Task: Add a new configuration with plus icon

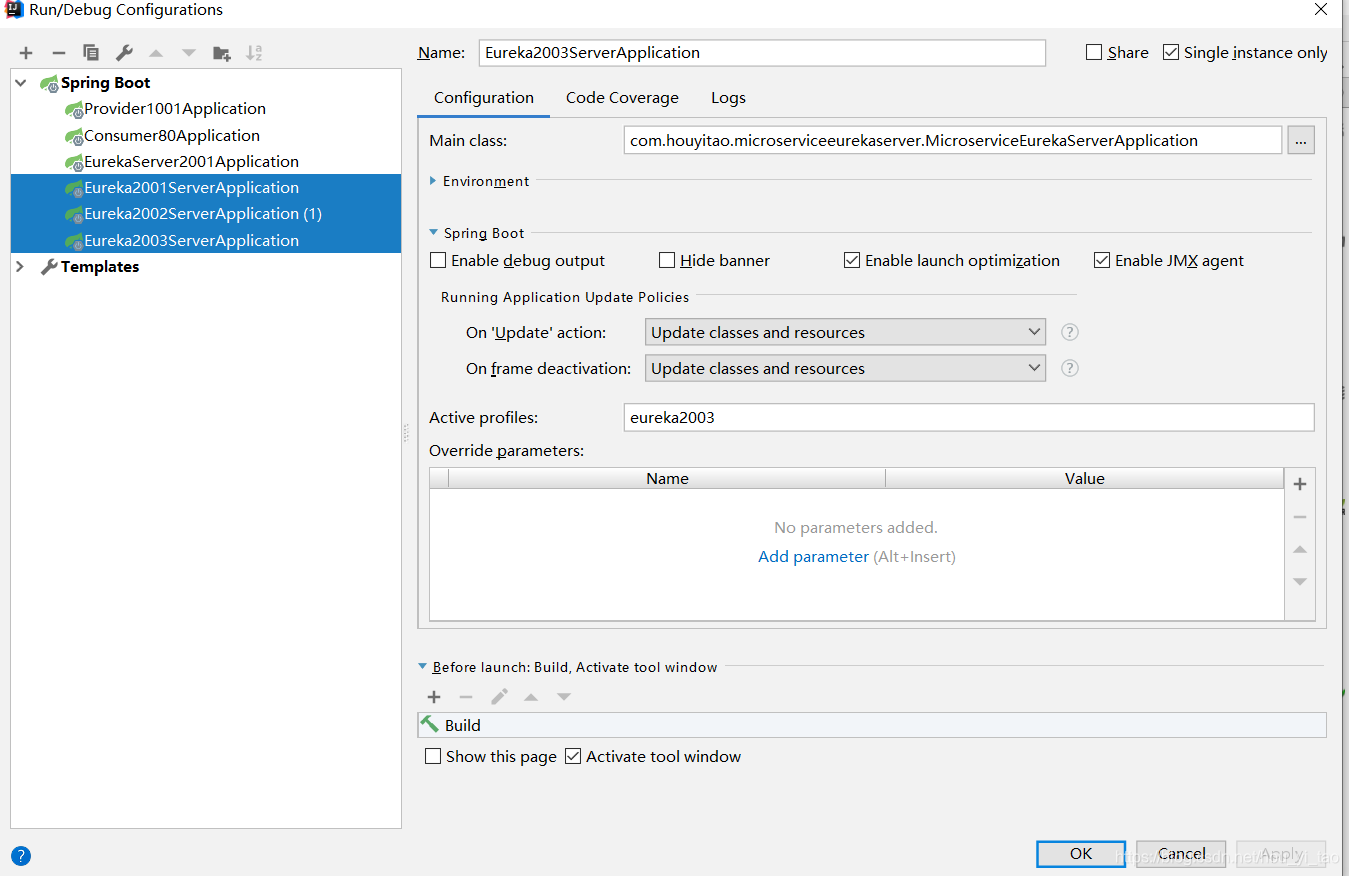Action: (26, 53)
